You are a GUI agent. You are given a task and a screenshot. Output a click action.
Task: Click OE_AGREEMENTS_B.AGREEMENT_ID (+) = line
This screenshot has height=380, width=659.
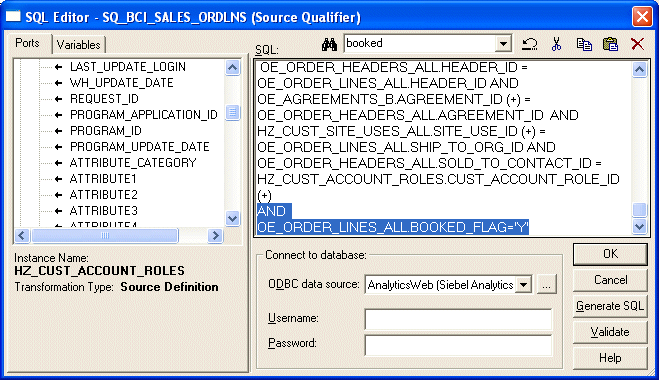tap(394, 99)
